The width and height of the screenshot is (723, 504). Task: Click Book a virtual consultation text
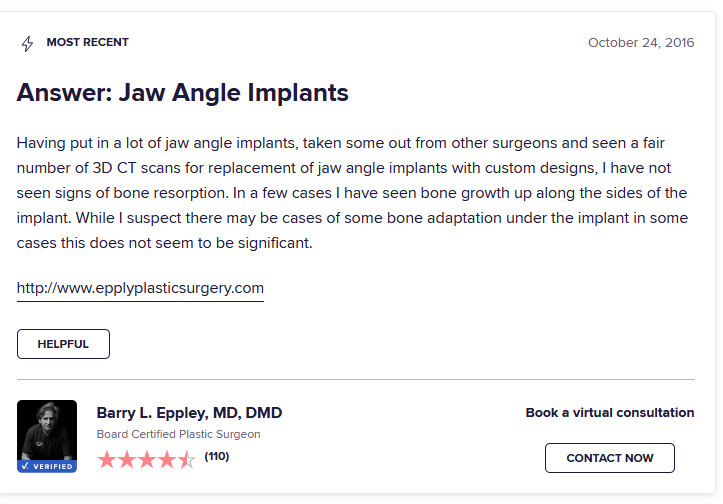click(x=610, y=413)
